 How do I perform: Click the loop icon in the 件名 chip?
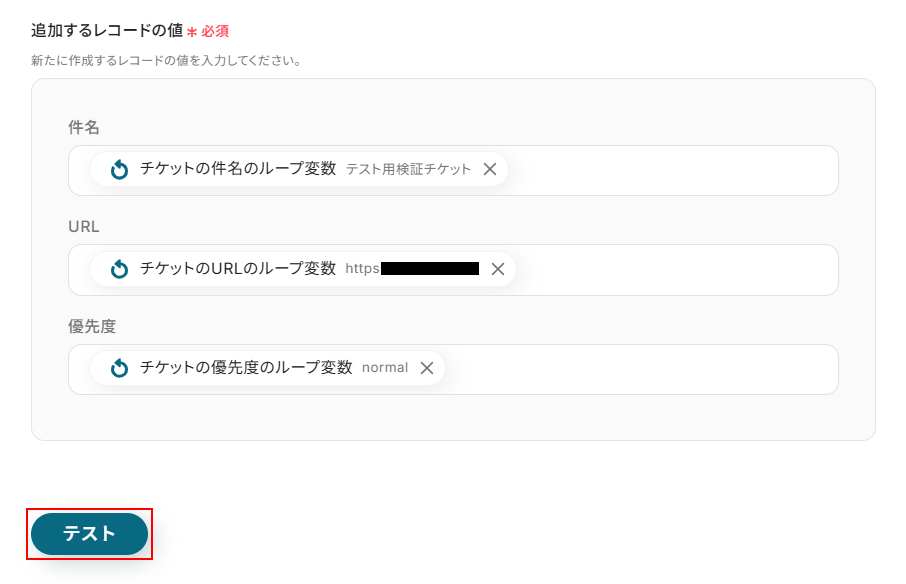click(x=119, y=170)
